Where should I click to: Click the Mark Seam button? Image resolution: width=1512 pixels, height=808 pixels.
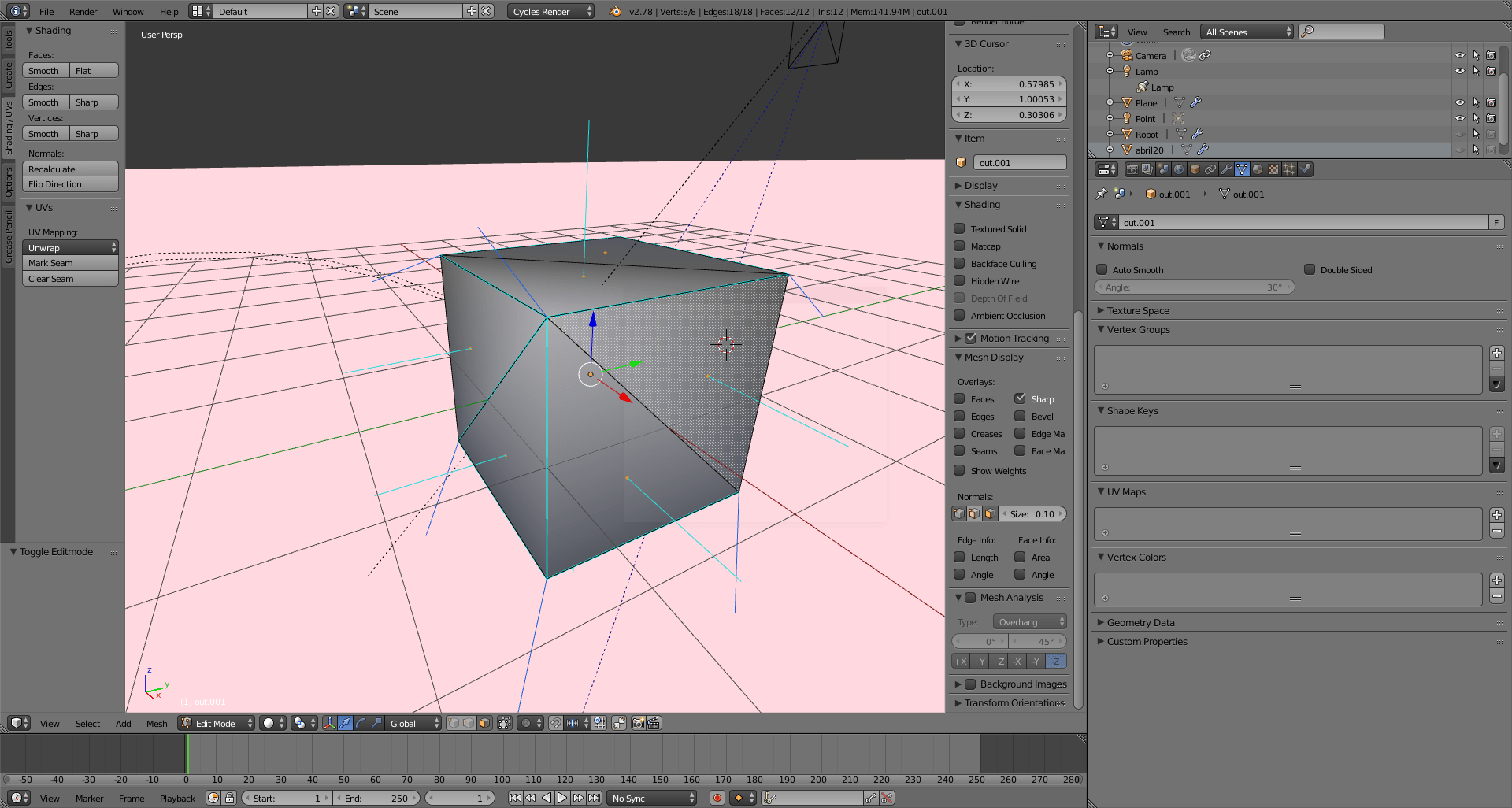coord(70,262)
